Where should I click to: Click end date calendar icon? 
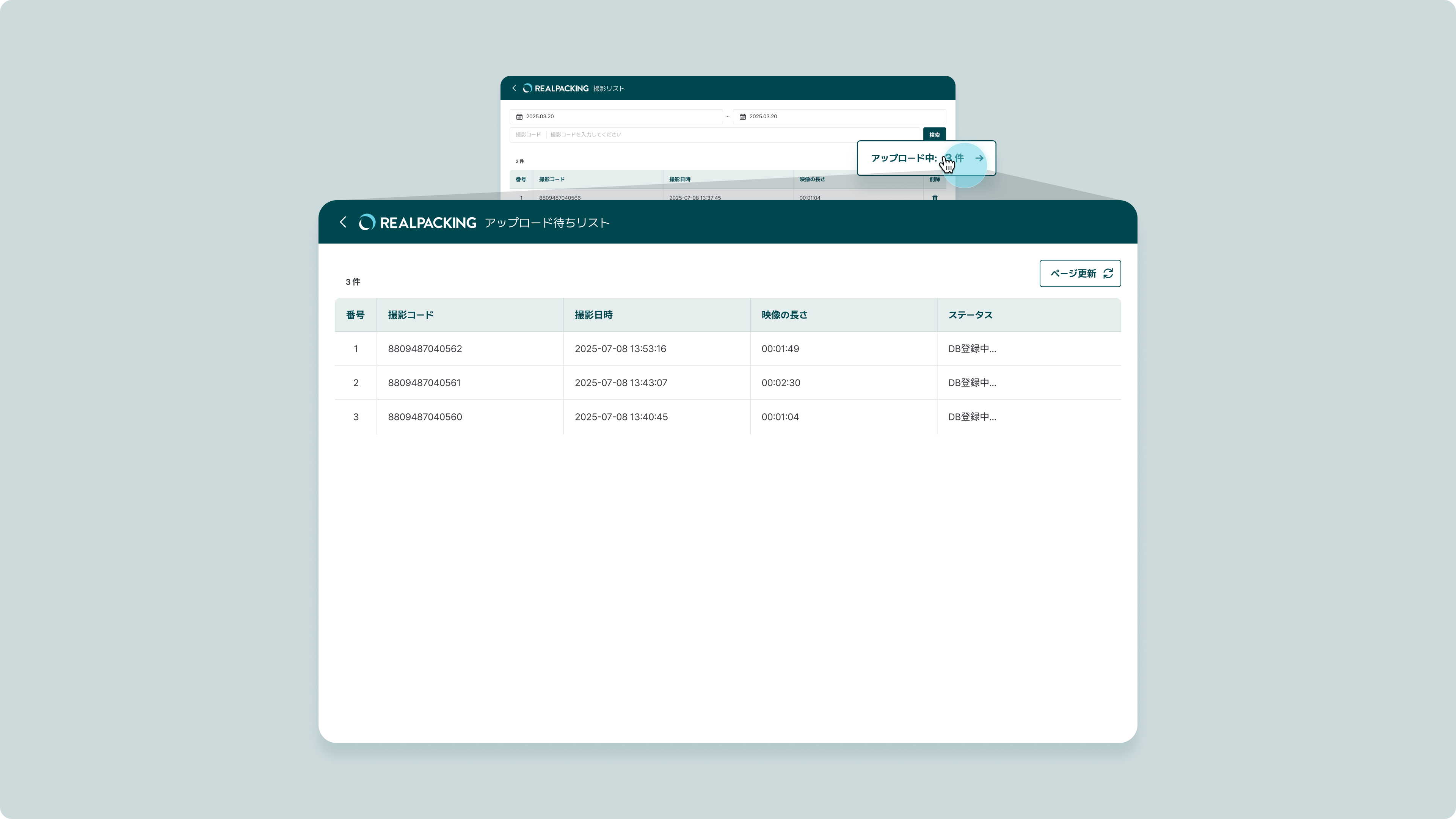click(743, 116)
